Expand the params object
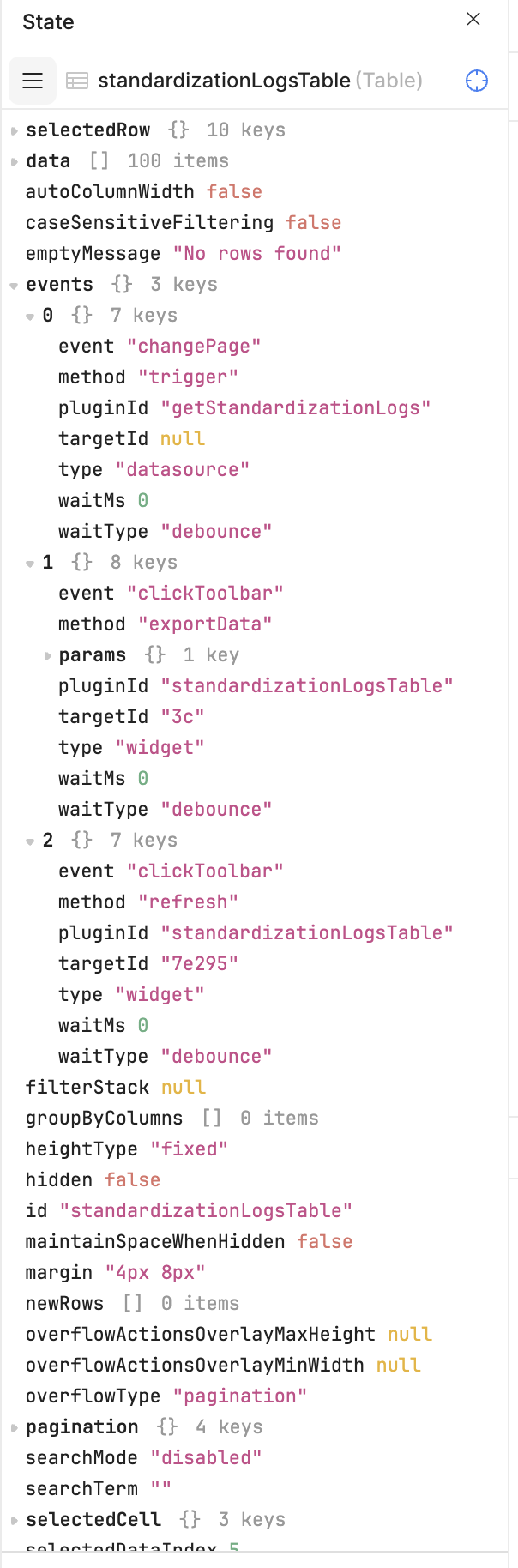The image size is (518, 1568). click(48, 655)
